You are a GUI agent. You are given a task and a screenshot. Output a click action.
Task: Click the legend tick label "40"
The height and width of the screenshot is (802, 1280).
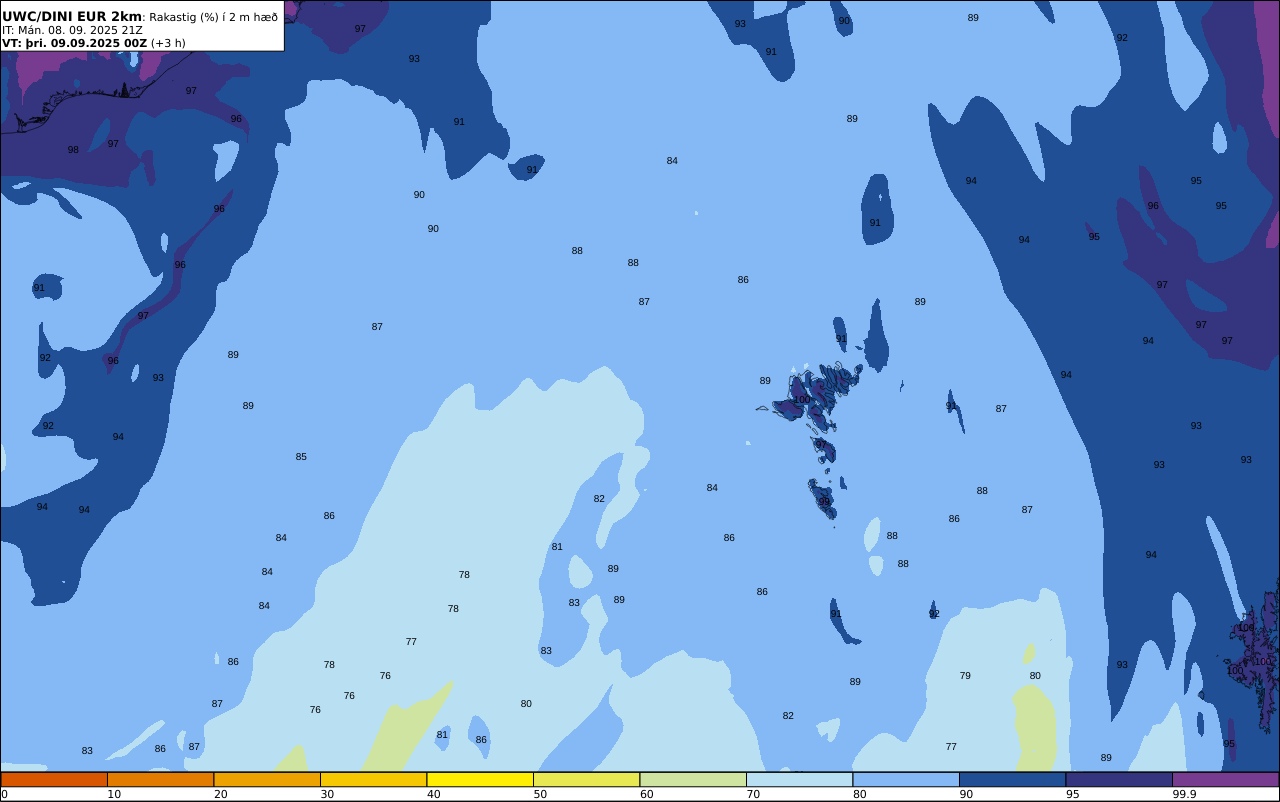point(433,794)
